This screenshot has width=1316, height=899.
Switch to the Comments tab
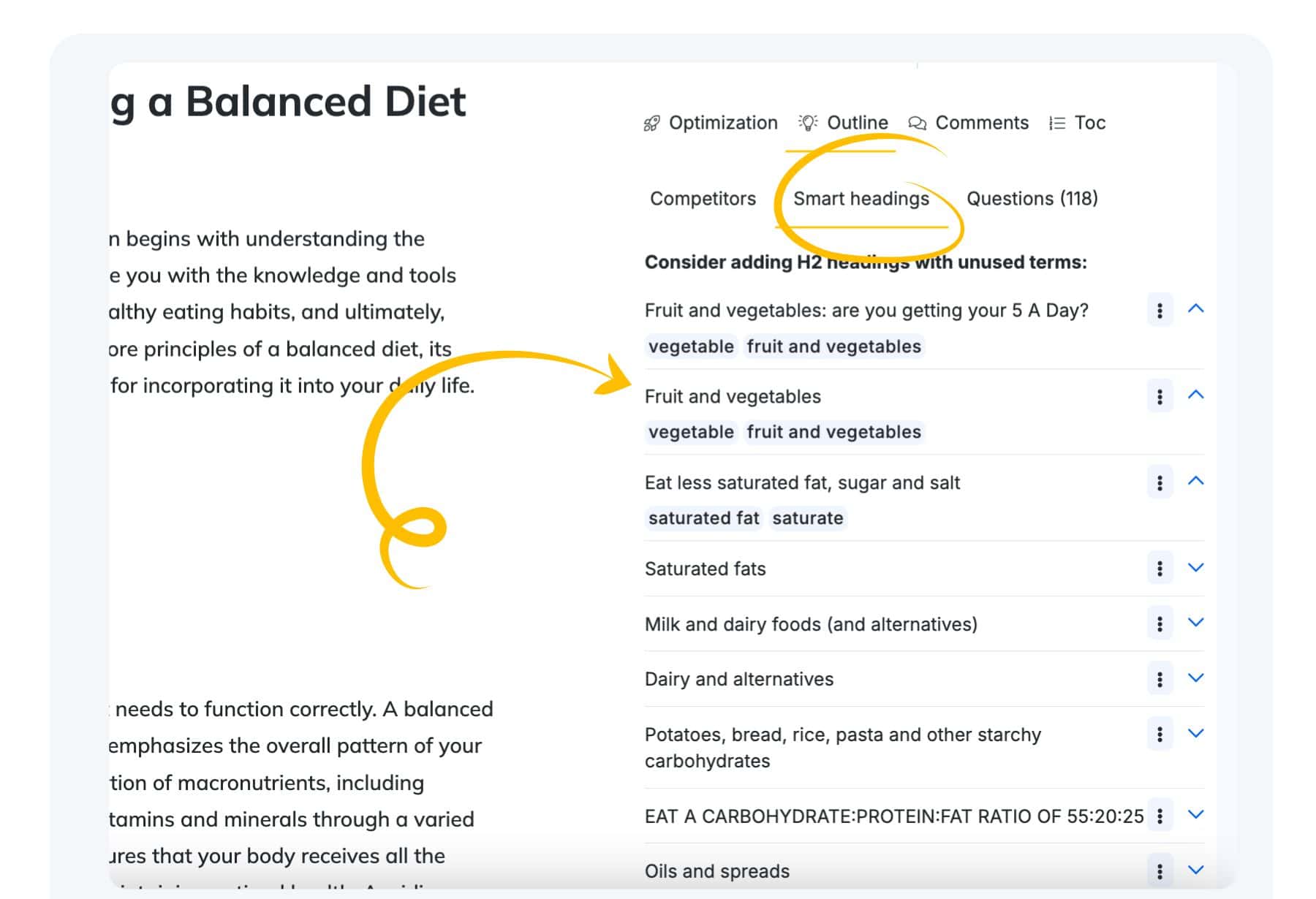pos(968,123)
